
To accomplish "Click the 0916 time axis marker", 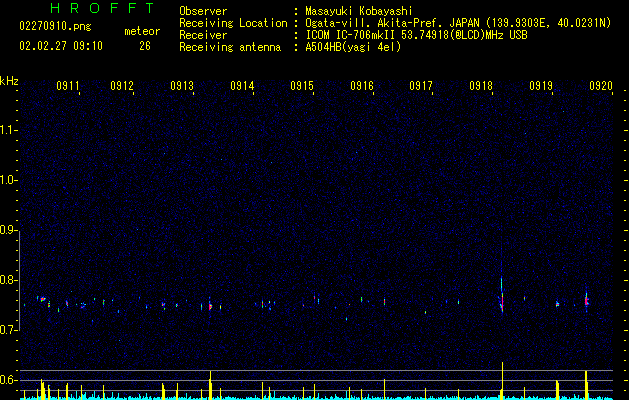I will 361,86.
